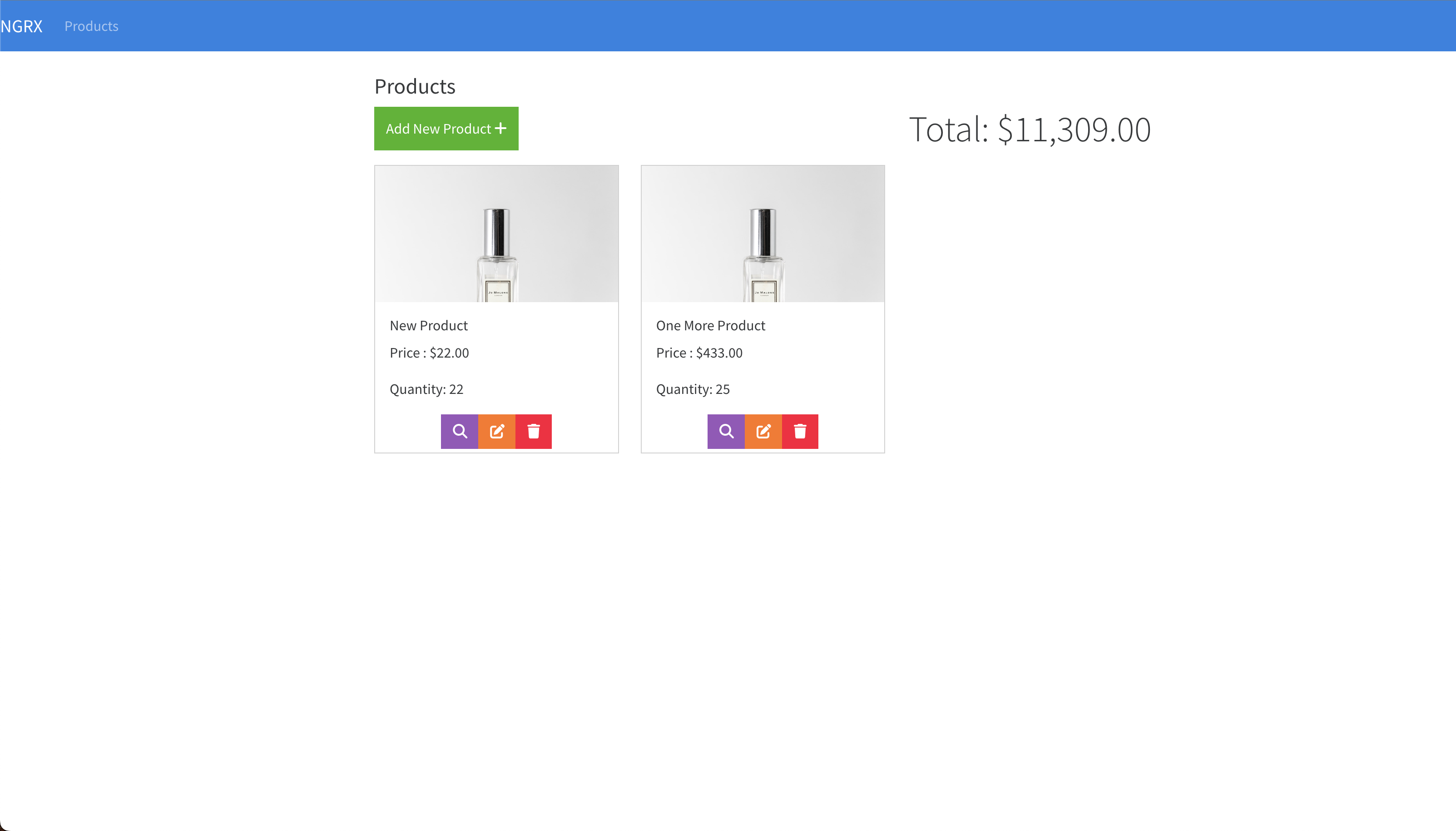Click the NGRX brand in the navbar

click(x=21, y=26)
